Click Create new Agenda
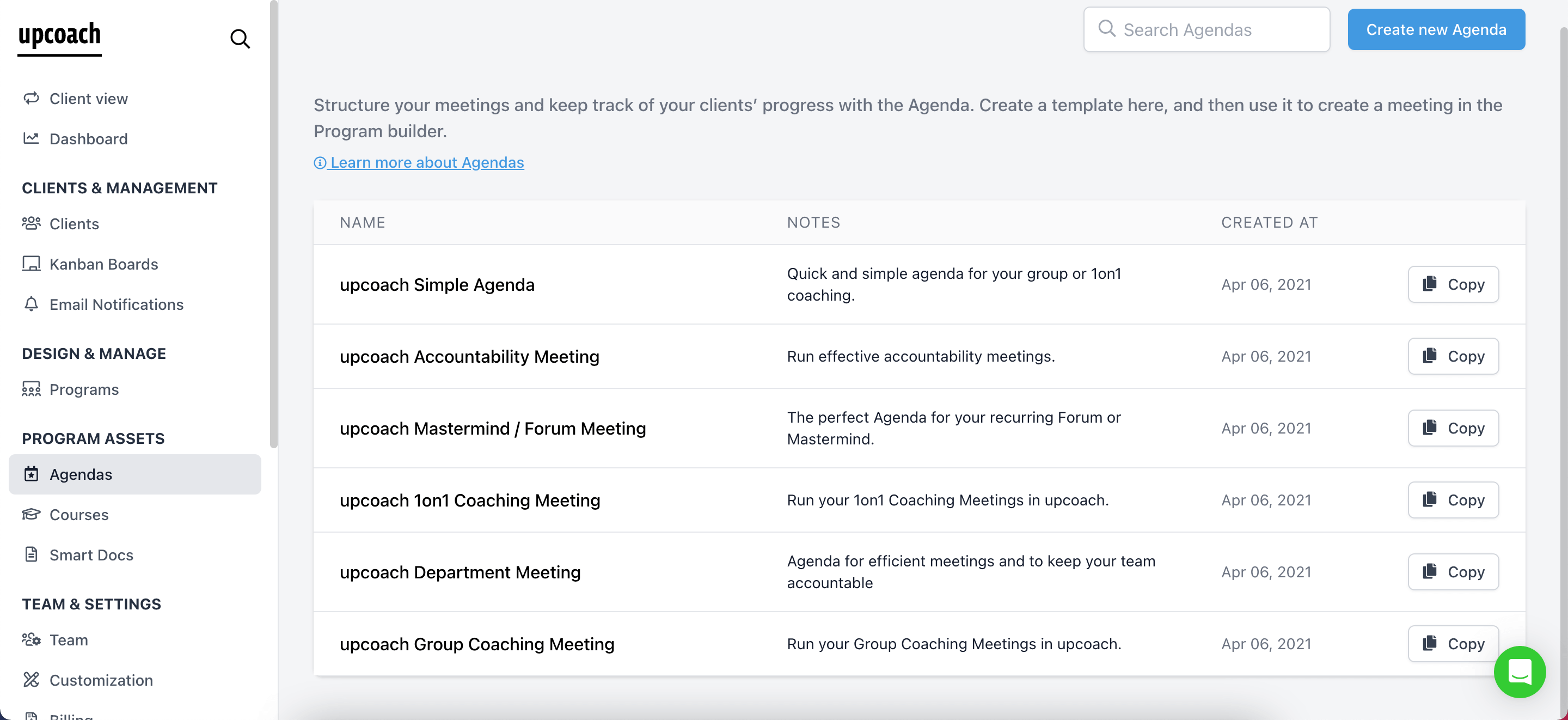The image size is (1568, 720). [x=1436, y=29]
